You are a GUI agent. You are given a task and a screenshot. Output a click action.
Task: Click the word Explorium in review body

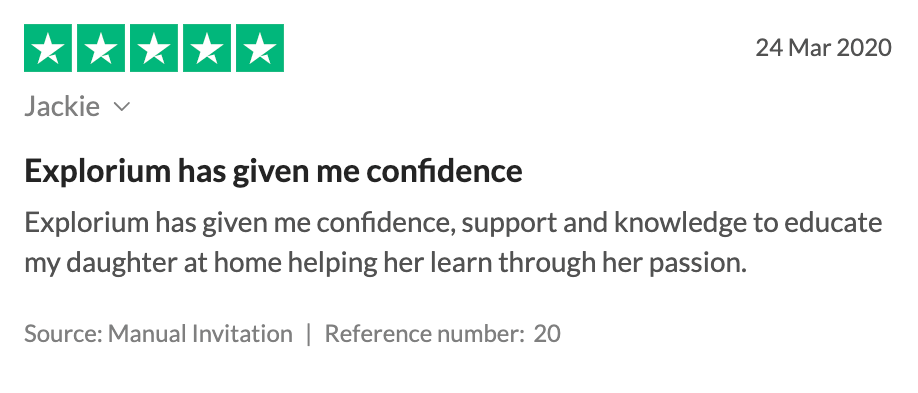87,224
